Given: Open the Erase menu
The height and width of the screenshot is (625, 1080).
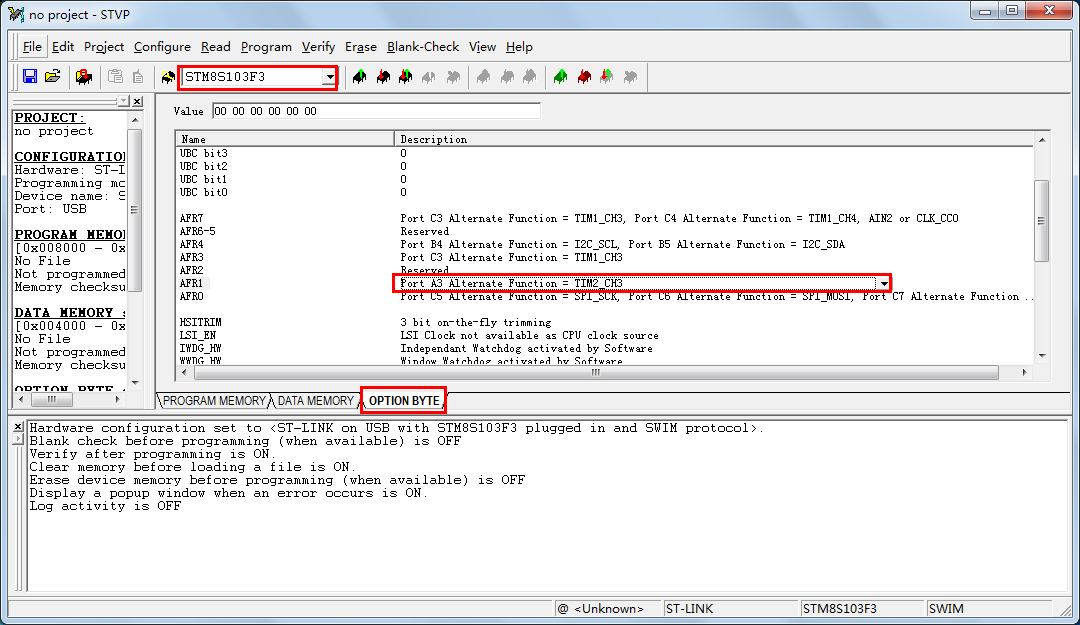Looking at the screenshot, I should pyautogui.click(x=361, y=47).
